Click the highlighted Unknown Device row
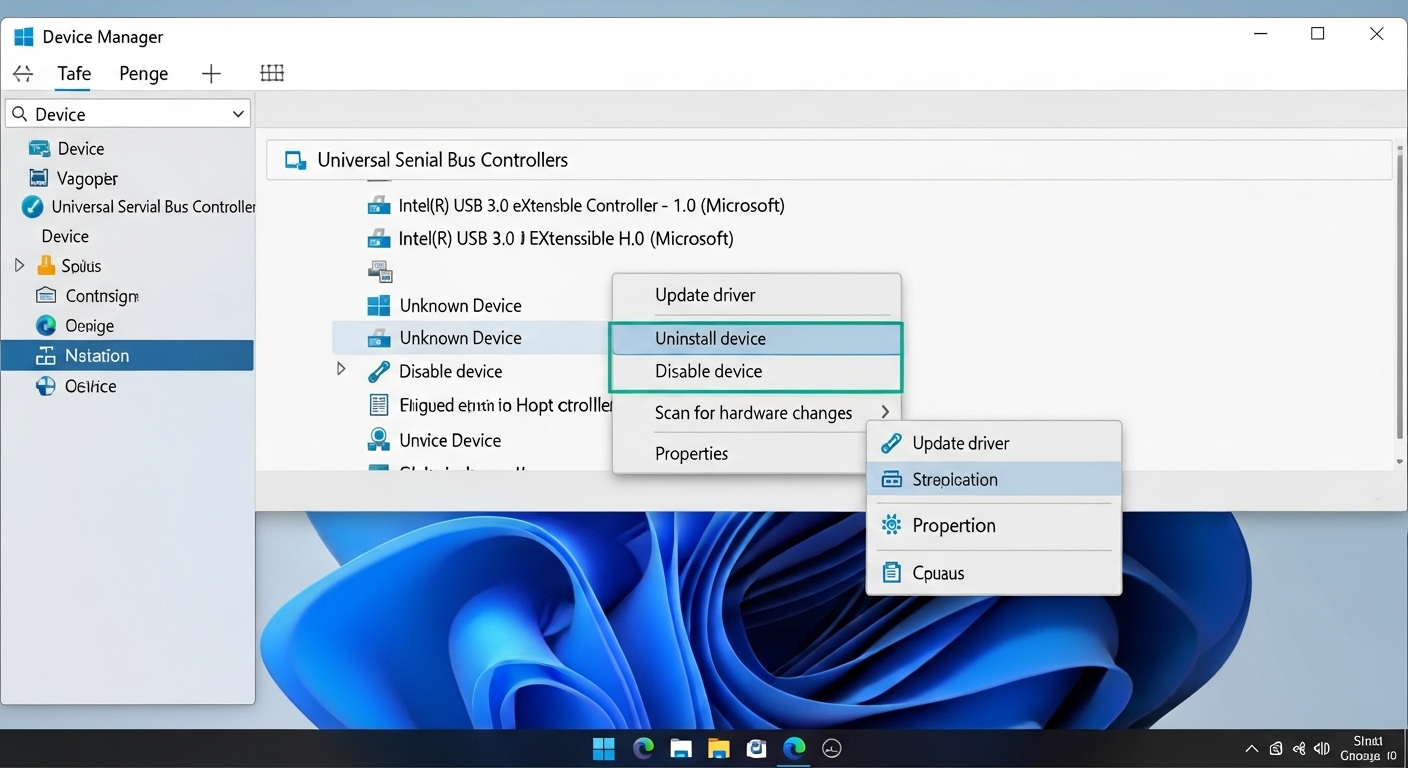Image resolution: width=1408 pixels, height=768 pixels. (x=472, y=338)
